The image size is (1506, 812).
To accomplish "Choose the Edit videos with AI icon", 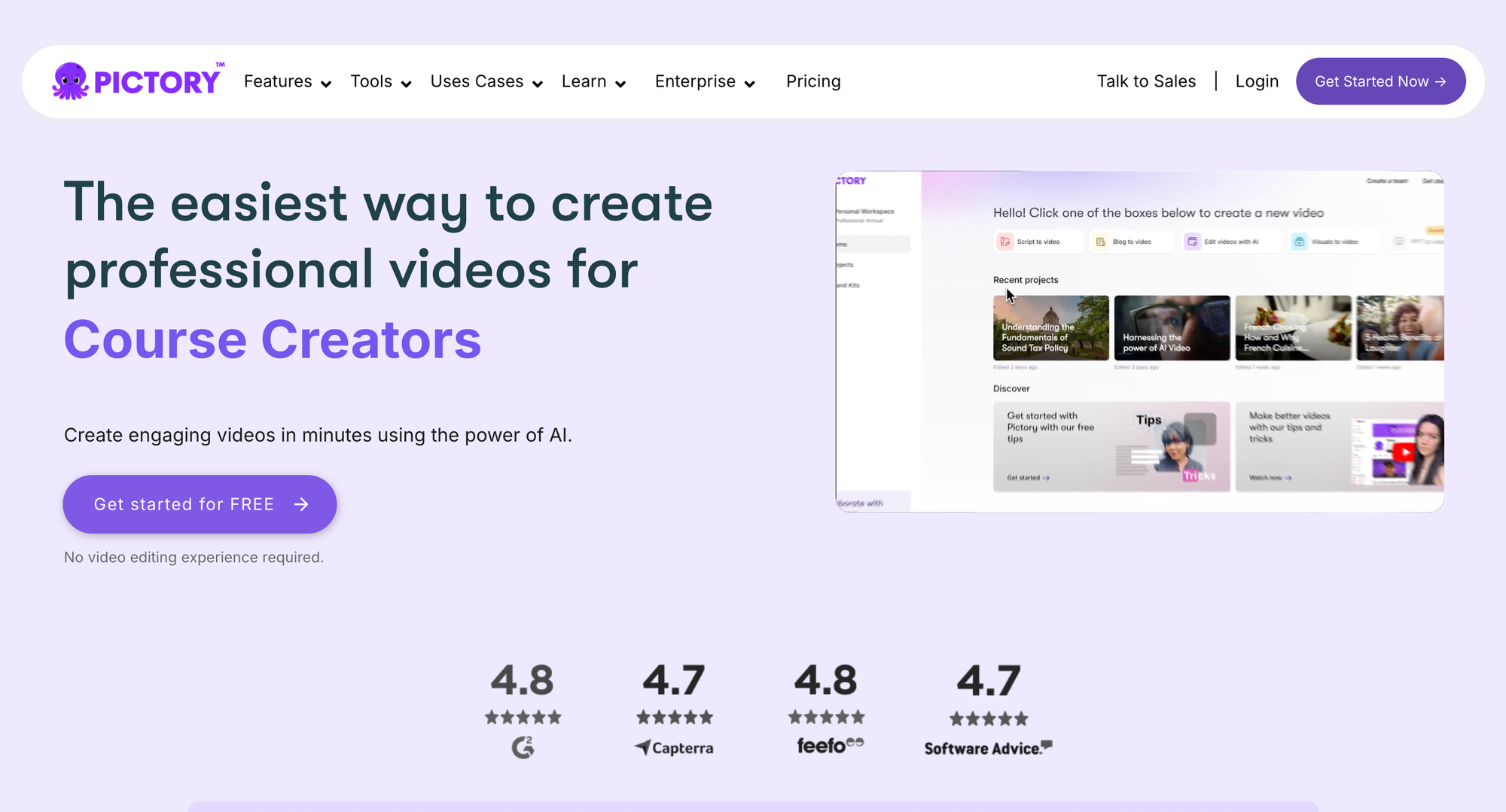I will tap(1193, 242).
